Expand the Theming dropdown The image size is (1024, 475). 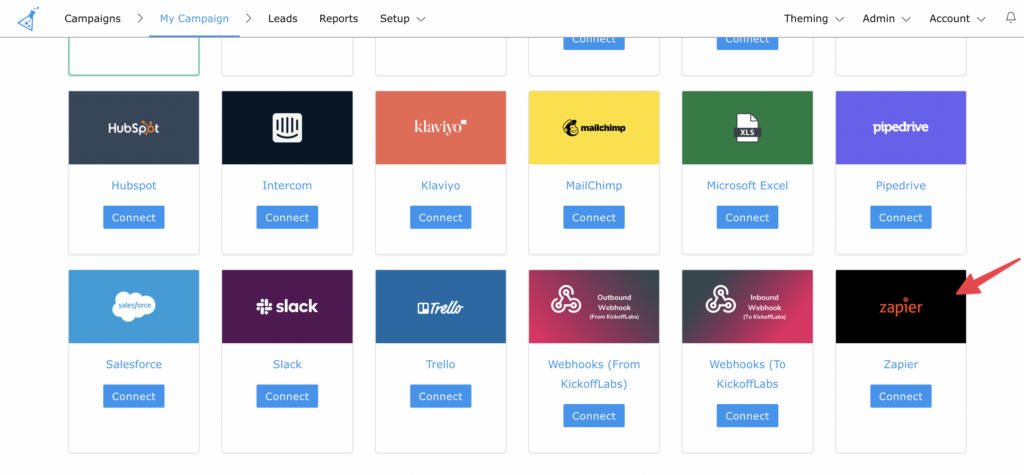(x=814, y=18)
